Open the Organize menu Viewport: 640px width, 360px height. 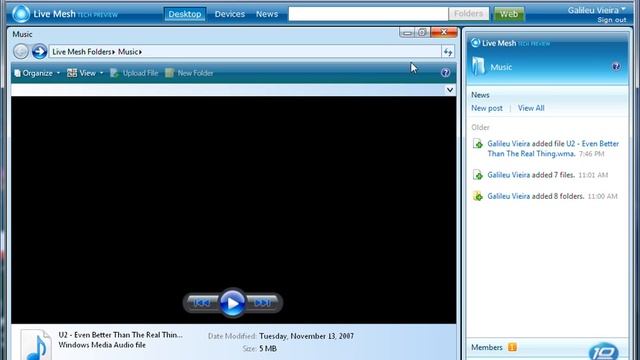coord(37,73)
